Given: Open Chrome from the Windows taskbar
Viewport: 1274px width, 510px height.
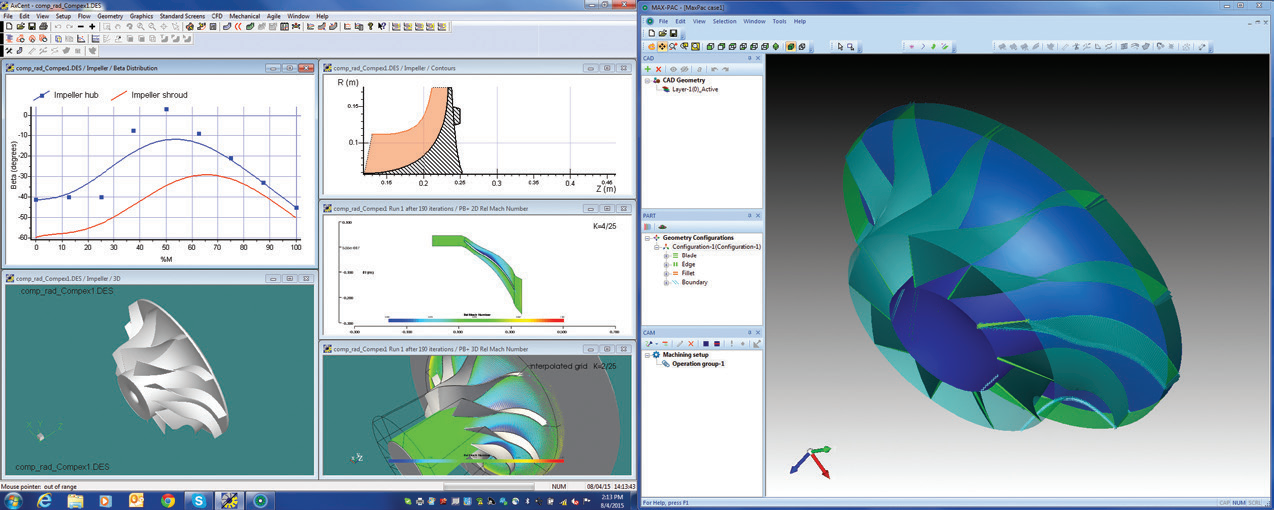Looking at the screenshot, I should pyautogui.click(x=167, y=499).
